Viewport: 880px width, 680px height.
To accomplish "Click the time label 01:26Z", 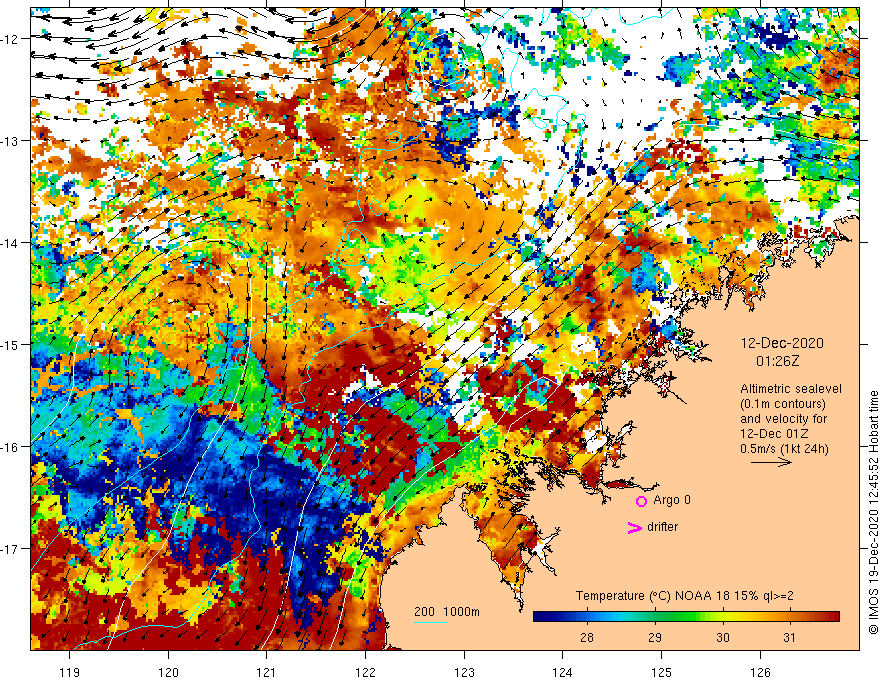I will click(x=777, y=361).
